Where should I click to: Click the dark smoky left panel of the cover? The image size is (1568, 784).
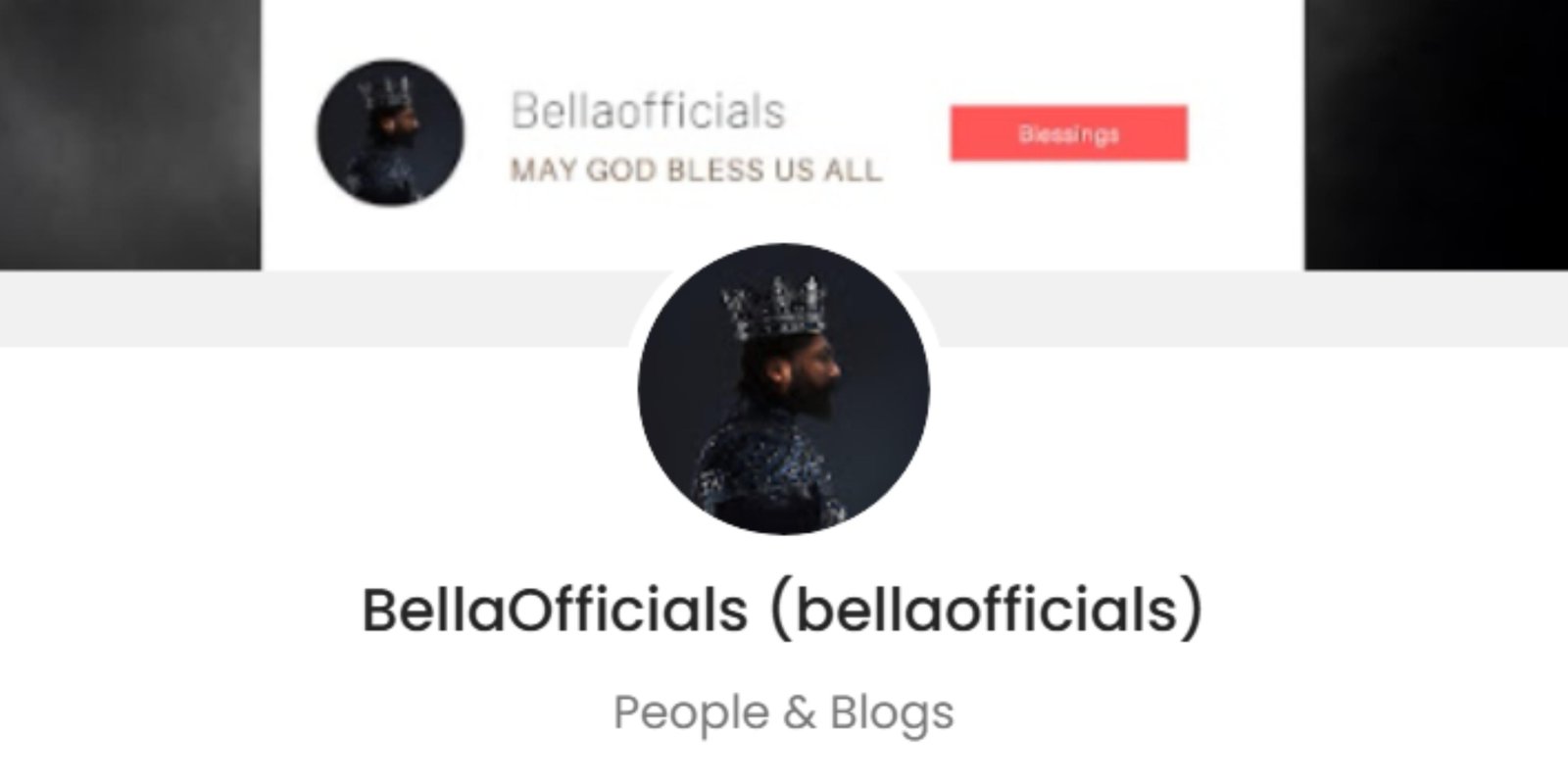click(x=130, y=134)
